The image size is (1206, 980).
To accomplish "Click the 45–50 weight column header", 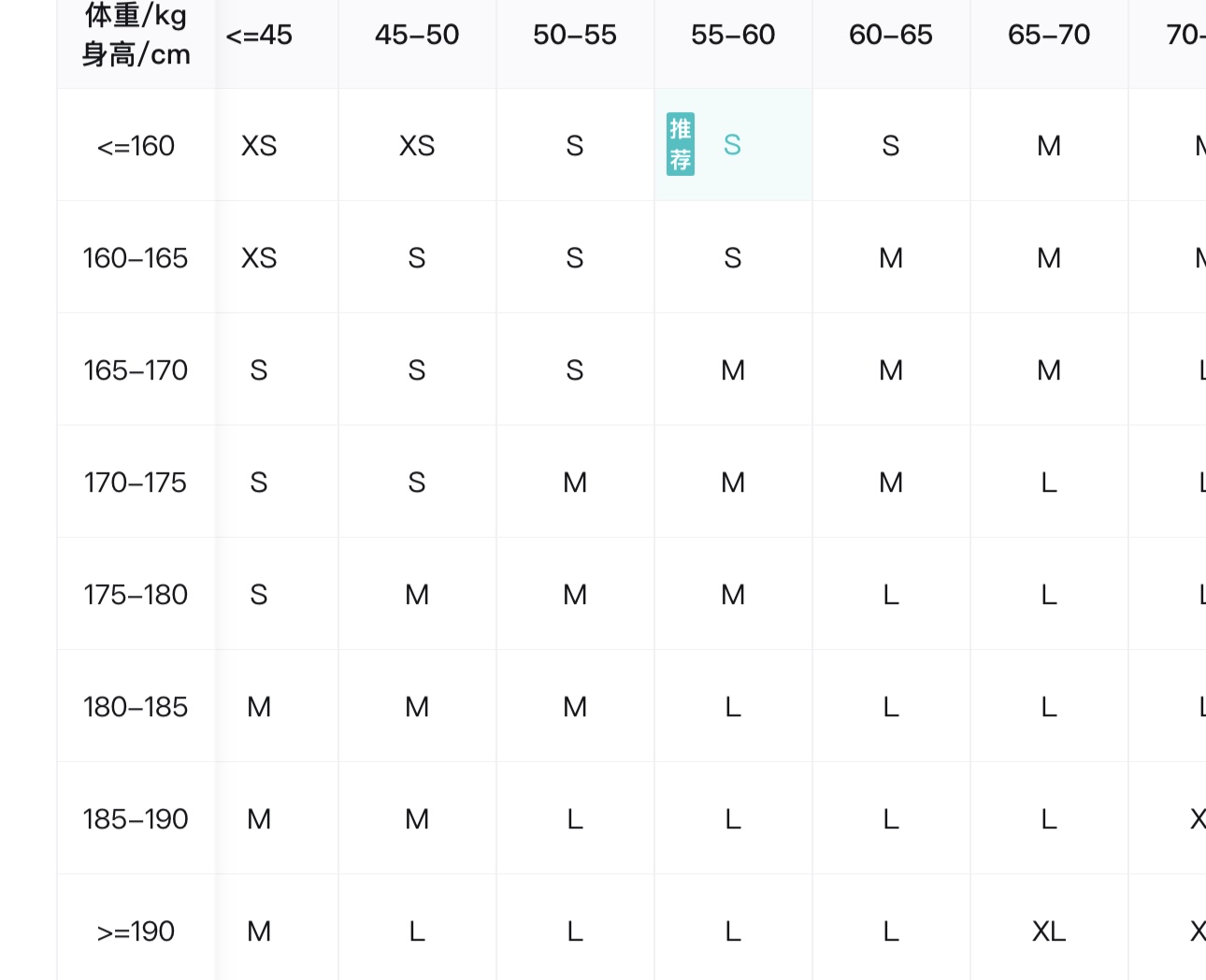I will (417, 36).
